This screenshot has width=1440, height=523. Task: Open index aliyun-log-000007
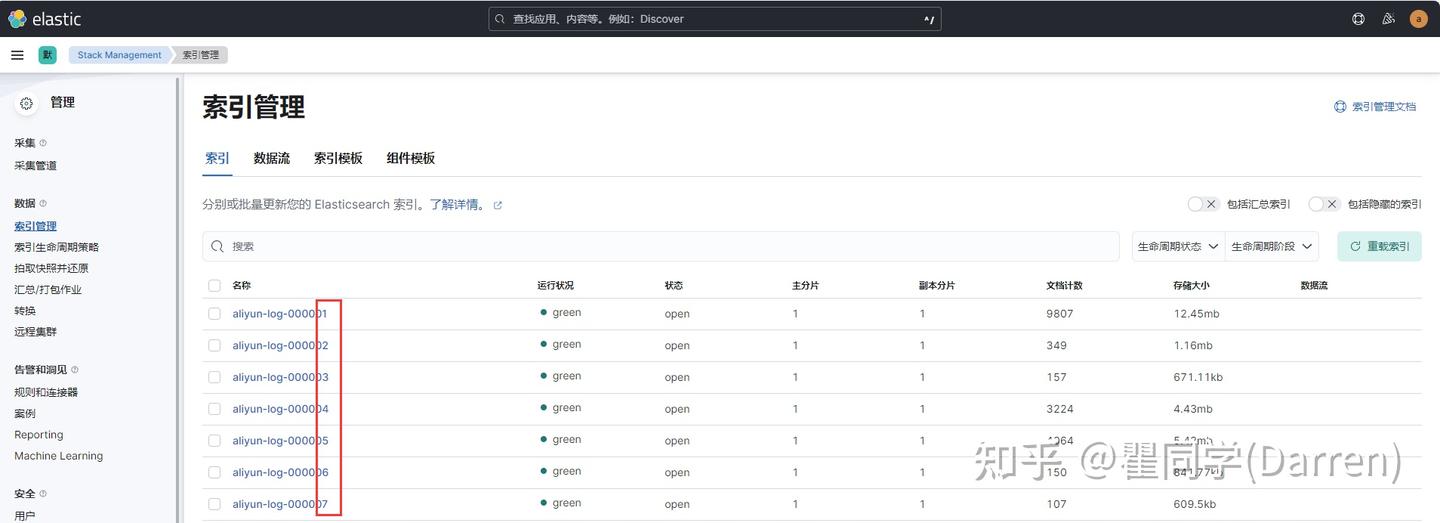click(280, 504)
